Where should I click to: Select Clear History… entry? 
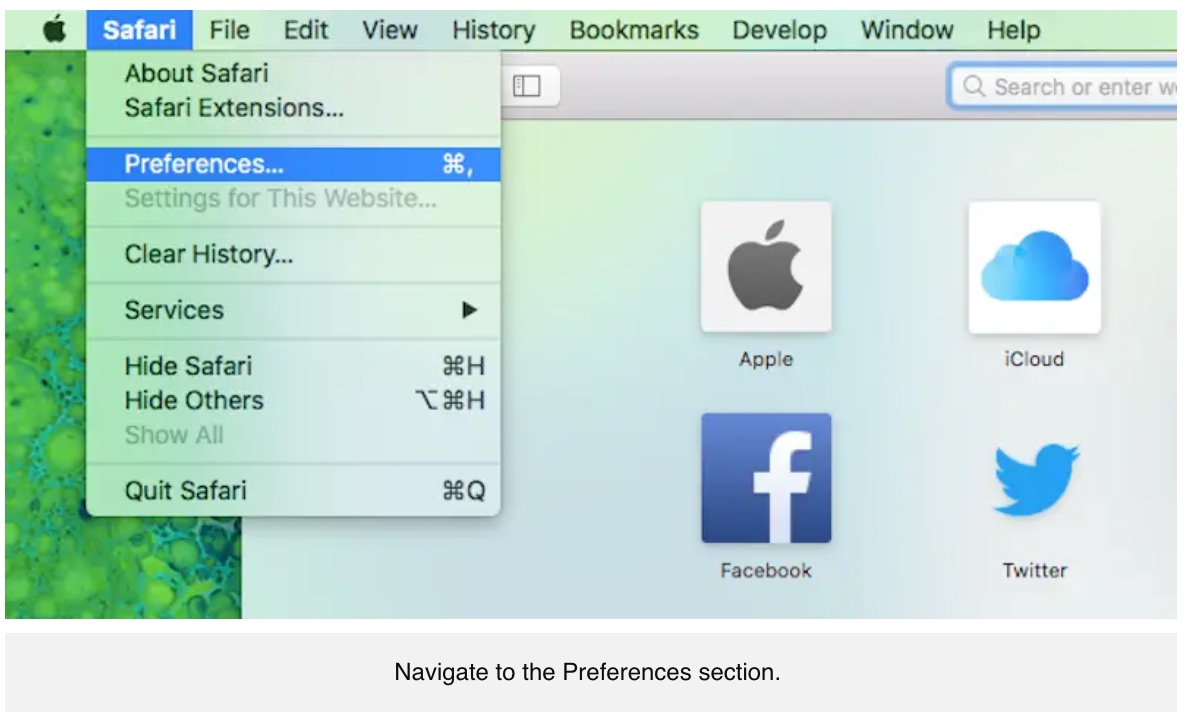[x=293, y=254]
